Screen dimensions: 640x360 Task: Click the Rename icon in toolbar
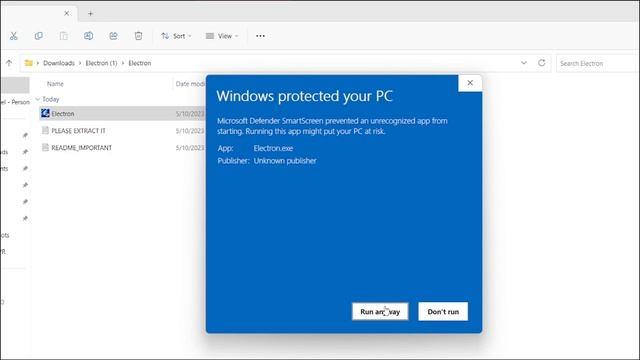[88, 36]
